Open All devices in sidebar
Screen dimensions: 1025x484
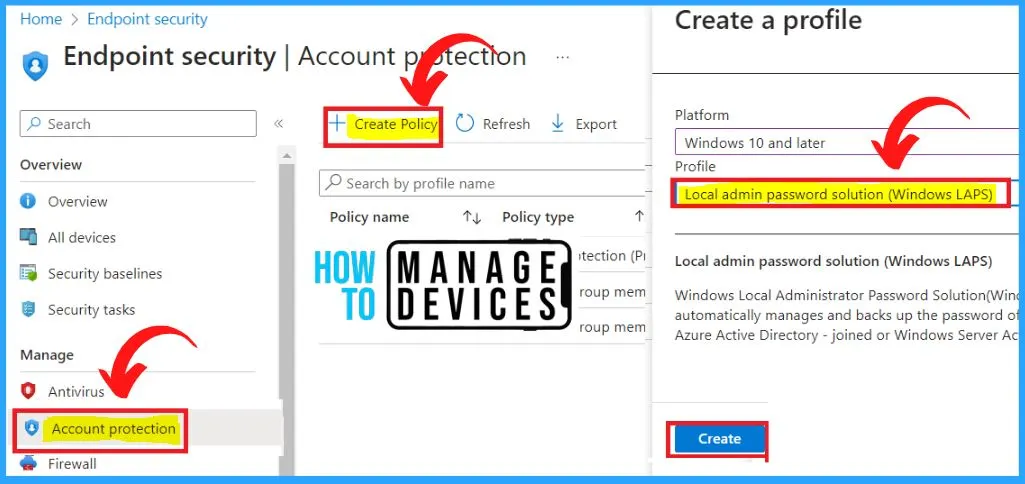click(82, 237)
